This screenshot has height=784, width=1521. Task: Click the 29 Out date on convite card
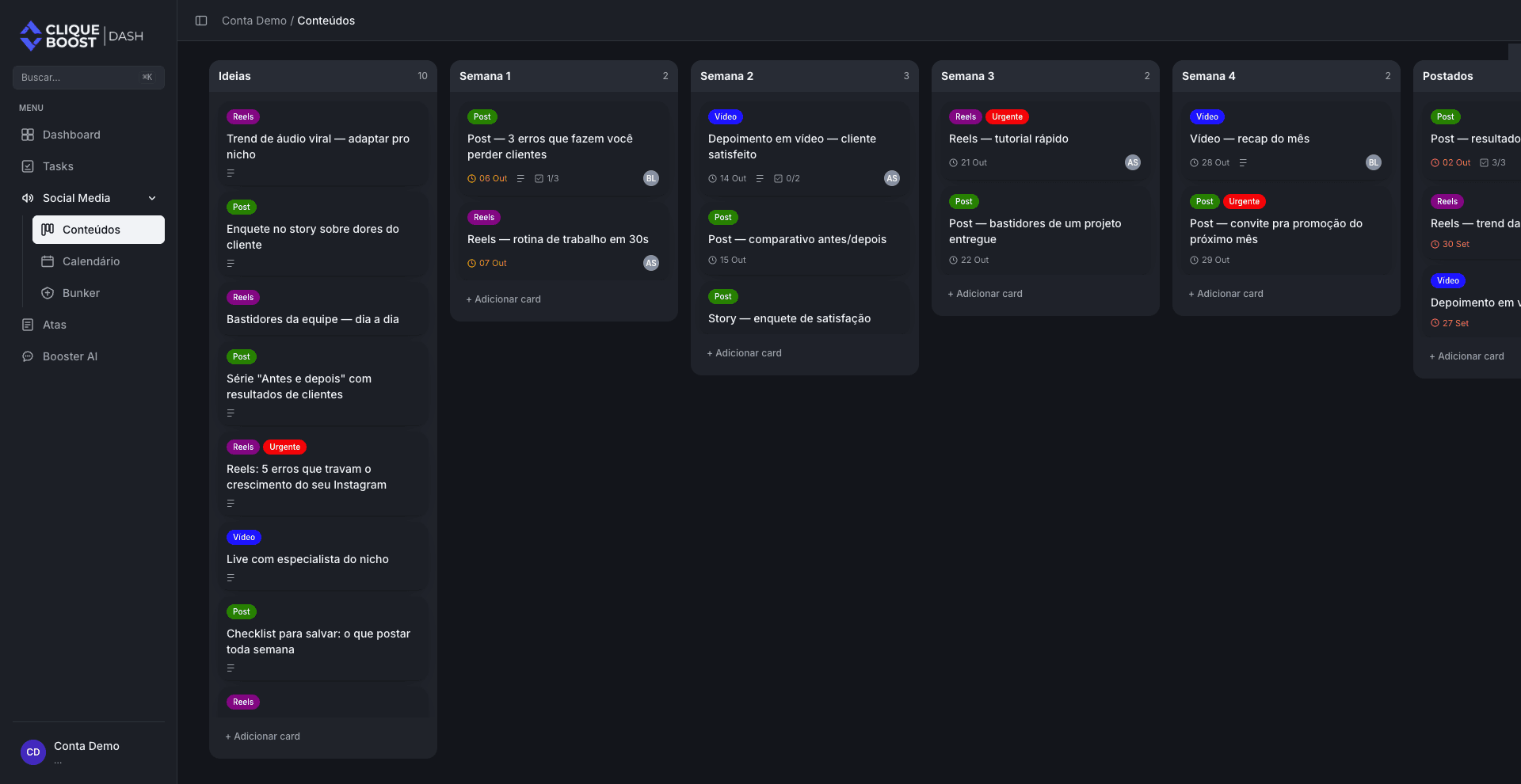pyautogui.click(x=1210, y=260)
